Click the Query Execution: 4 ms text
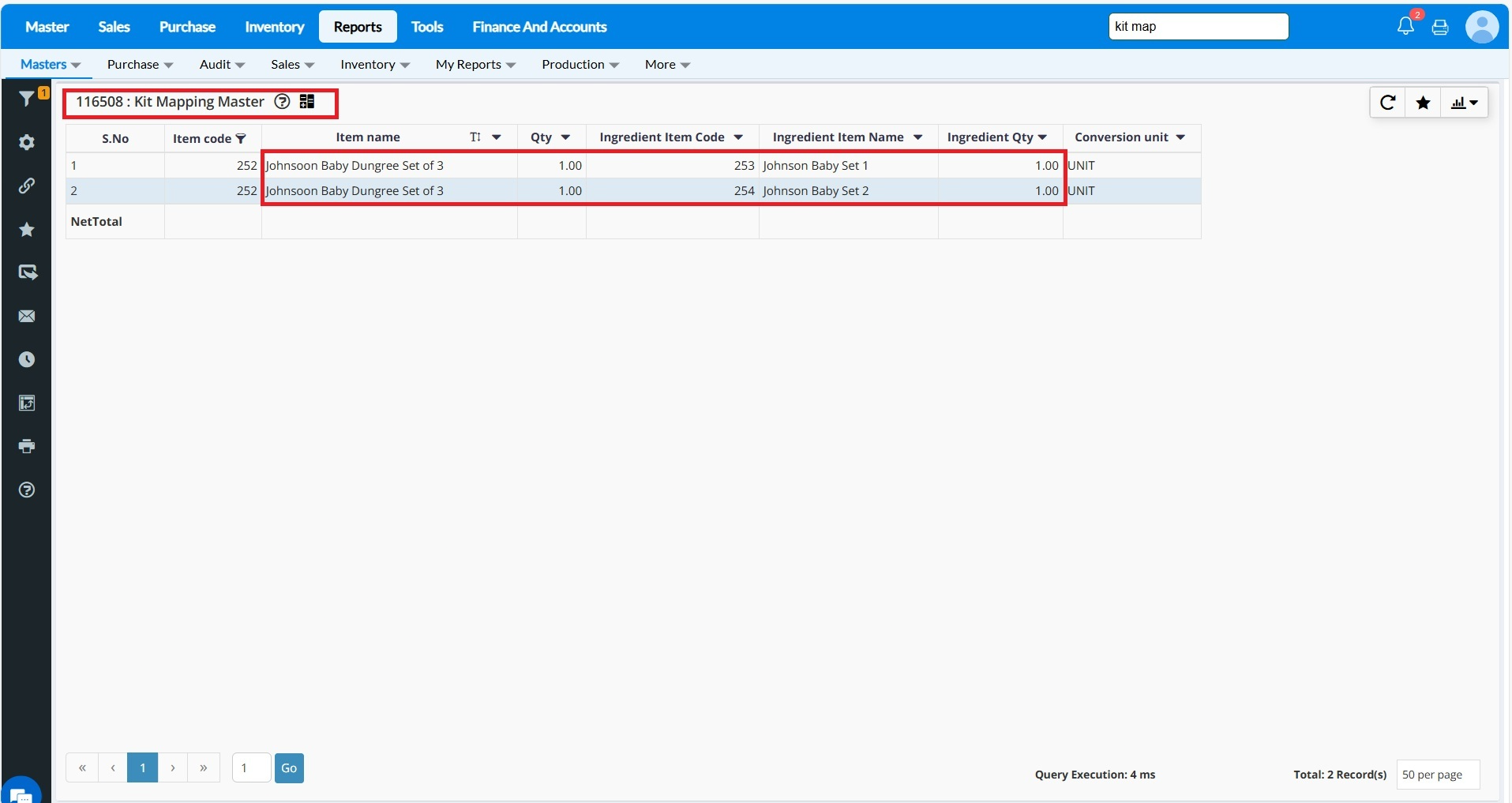1512x803 pixels. tap(1095, 775)
